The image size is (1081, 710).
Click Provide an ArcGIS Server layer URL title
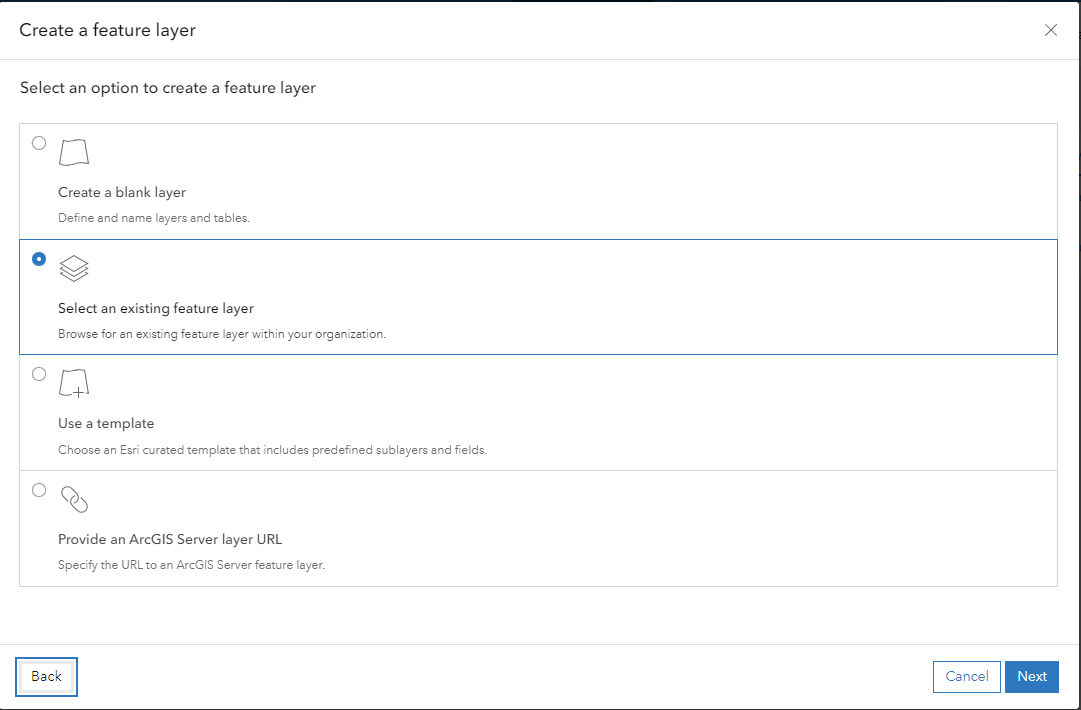coord(170,539)
